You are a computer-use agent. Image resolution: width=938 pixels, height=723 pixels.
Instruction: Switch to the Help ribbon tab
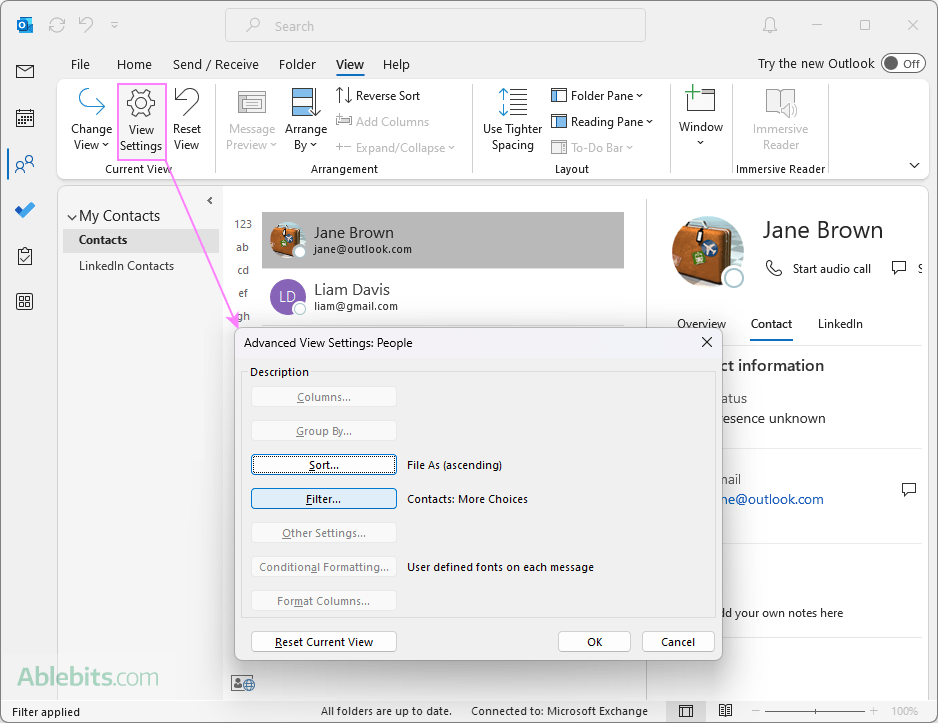396,65
